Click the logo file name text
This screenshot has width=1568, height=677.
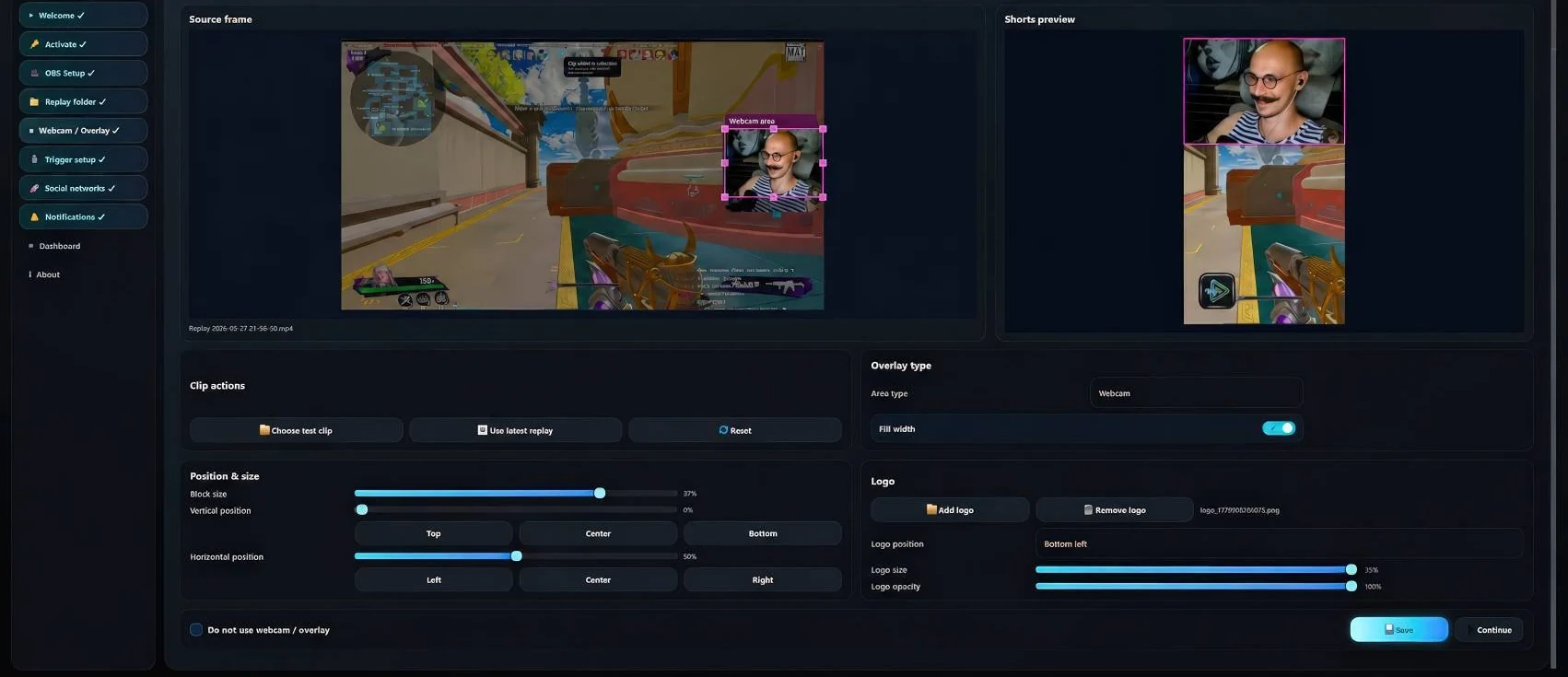1239,510
